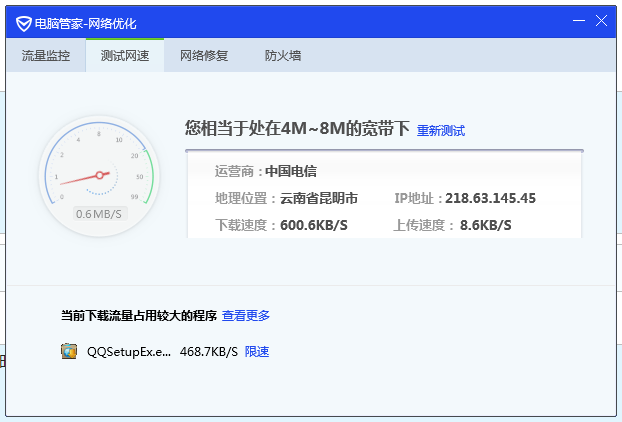This screenshot has width=622, height=422.
Task: Open the 查看更多 link
Action: pos(246,316)
